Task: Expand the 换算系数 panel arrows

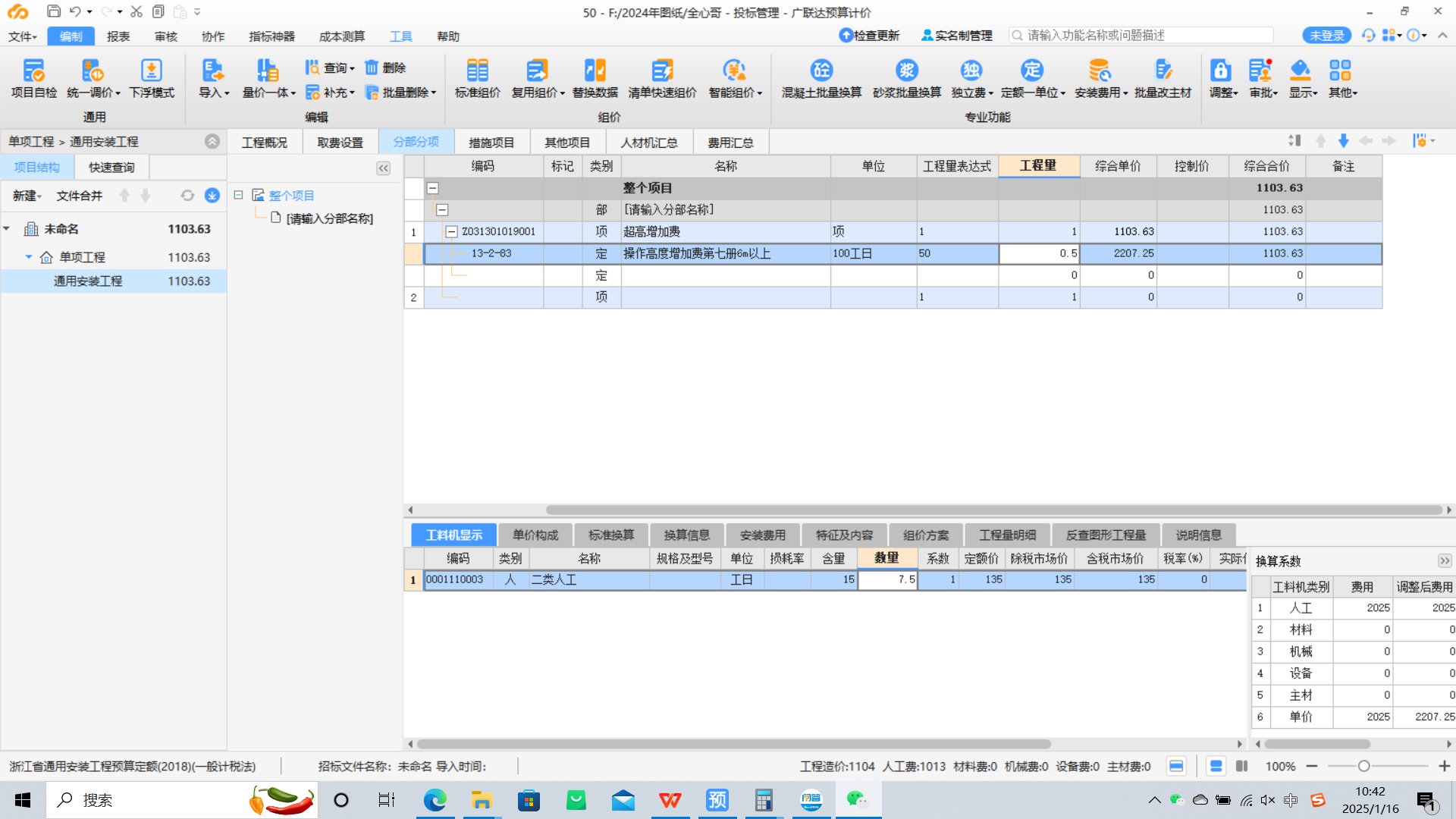Action: click(1444, 561)
